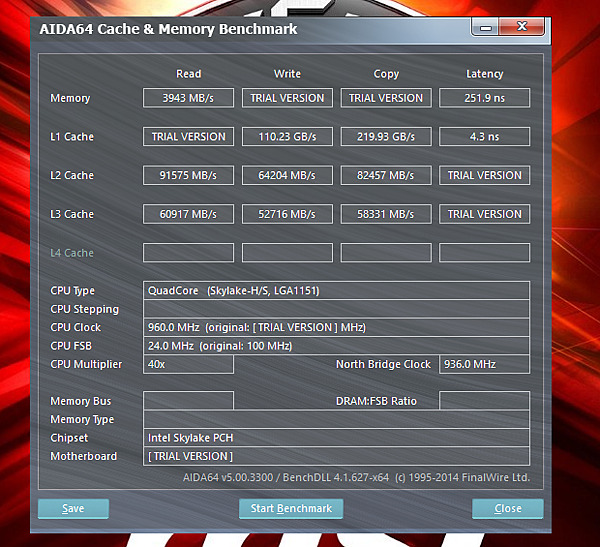Click the CPU Multiplier 40x field
The height and width of the screenshot is (547, 600).
click(x=188, y=364)
